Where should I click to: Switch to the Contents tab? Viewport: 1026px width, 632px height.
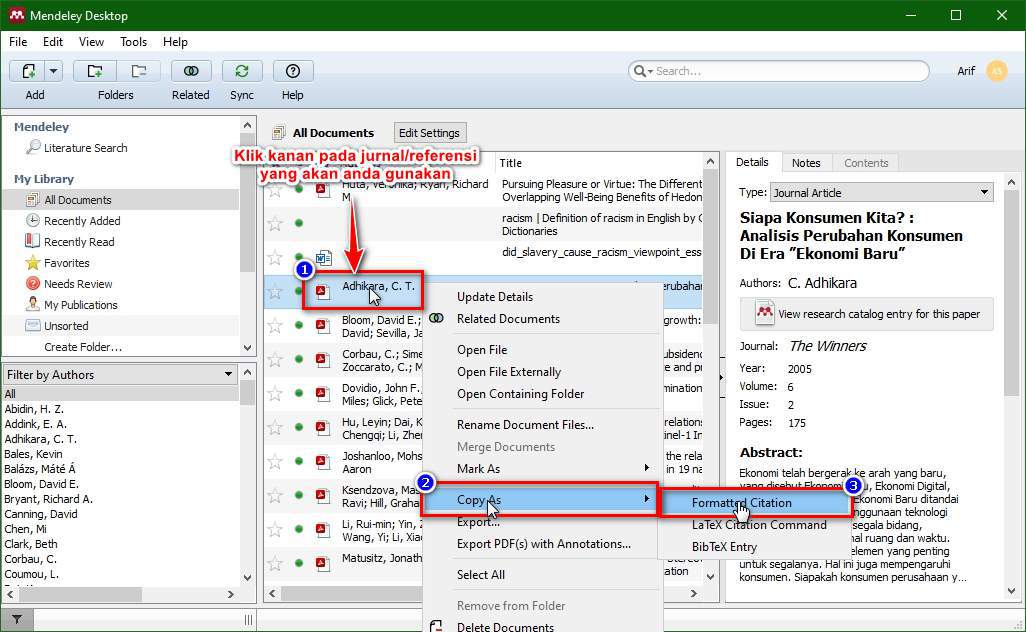click(x=866, y=163)
